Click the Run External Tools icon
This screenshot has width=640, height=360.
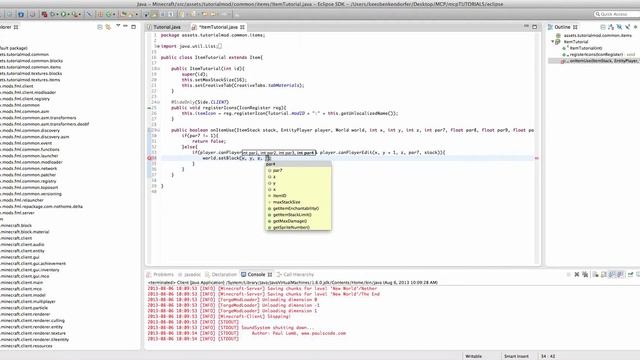pos(75,14)
